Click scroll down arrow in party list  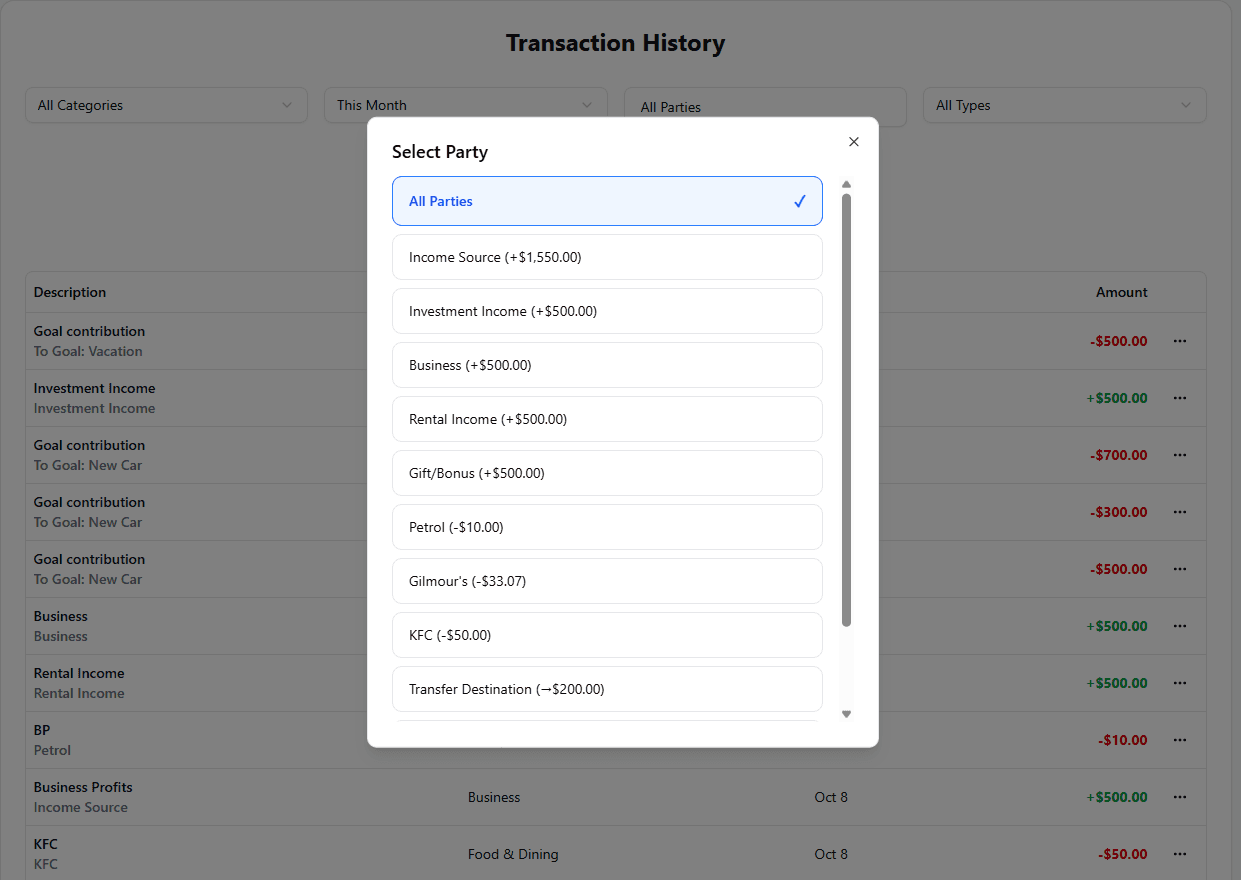coord(846,714)
